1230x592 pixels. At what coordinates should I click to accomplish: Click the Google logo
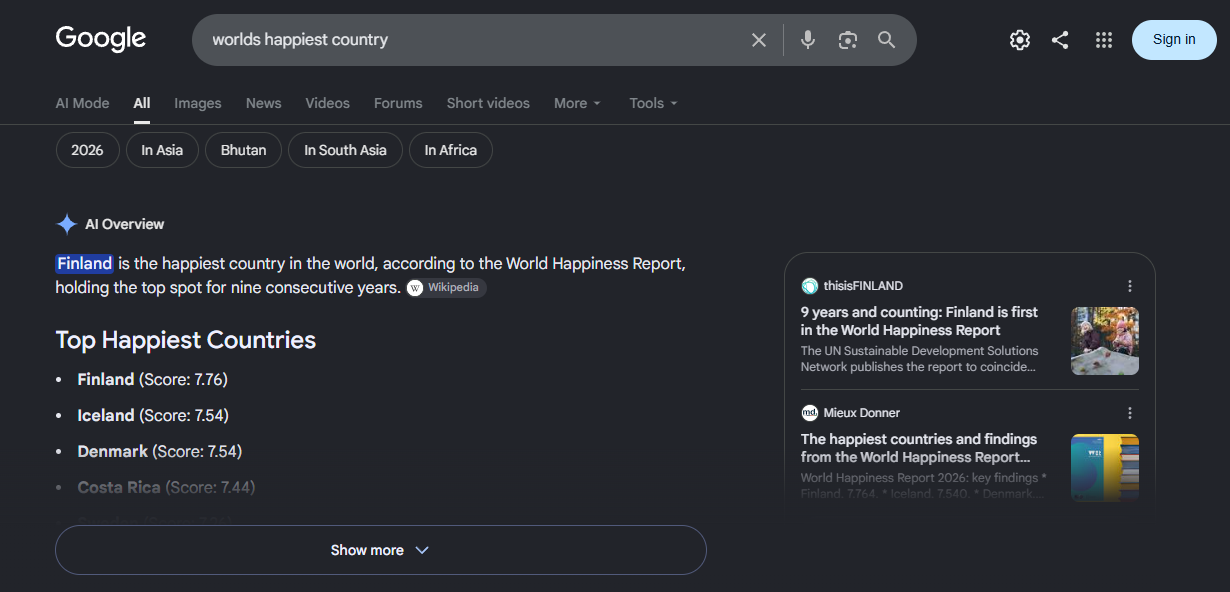(x=101, y=39)
